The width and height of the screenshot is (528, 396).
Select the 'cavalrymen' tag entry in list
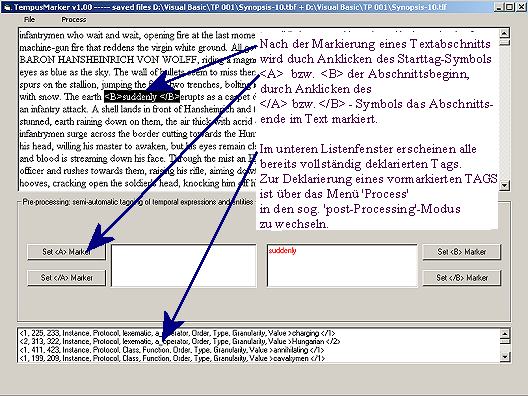[x=172, y=358]
